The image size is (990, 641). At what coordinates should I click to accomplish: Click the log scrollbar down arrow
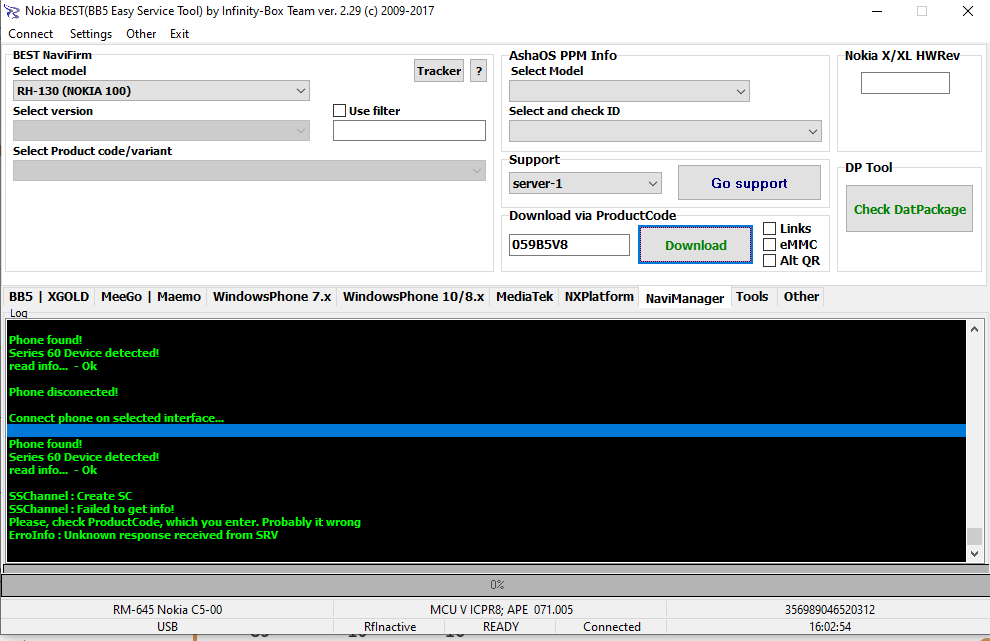974,553
